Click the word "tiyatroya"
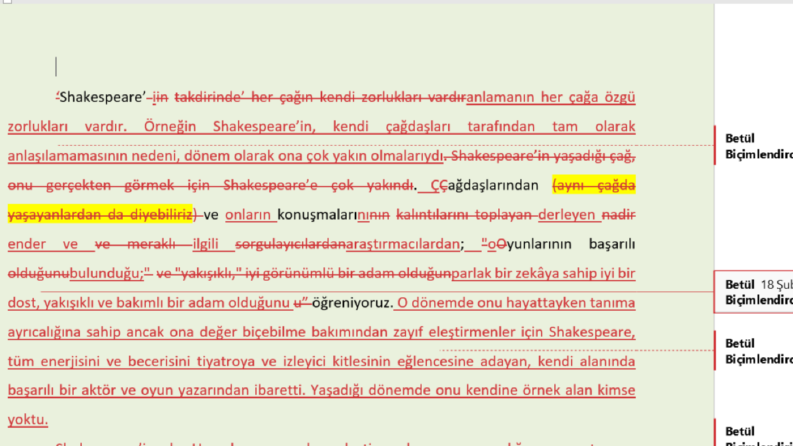This screenshot has width=793, height=446. click(x=227, y=362)
